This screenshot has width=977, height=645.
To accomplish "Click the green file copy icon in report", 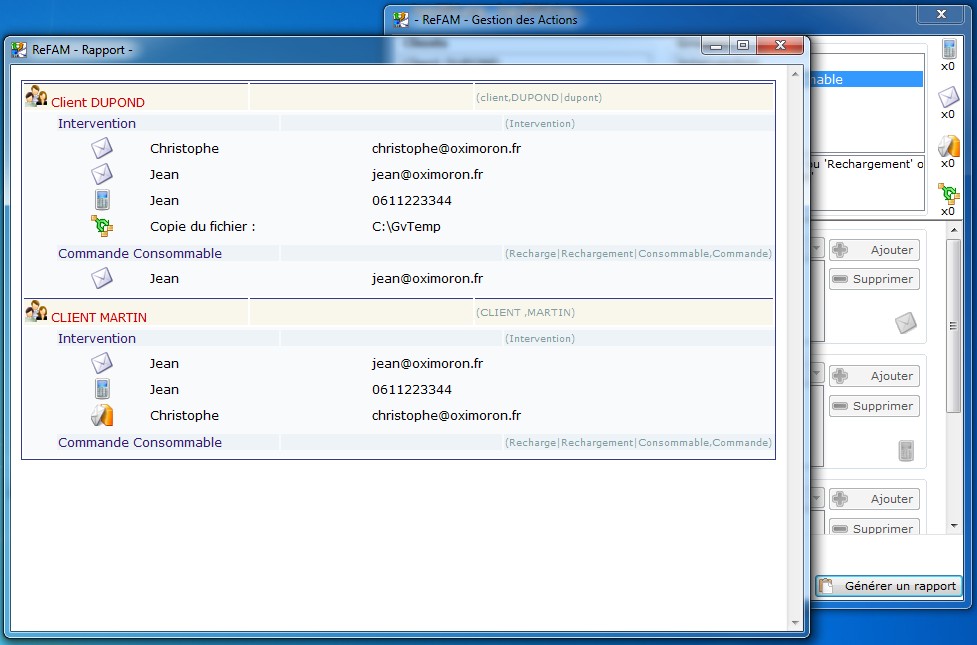I will click(x=102, y=226).
